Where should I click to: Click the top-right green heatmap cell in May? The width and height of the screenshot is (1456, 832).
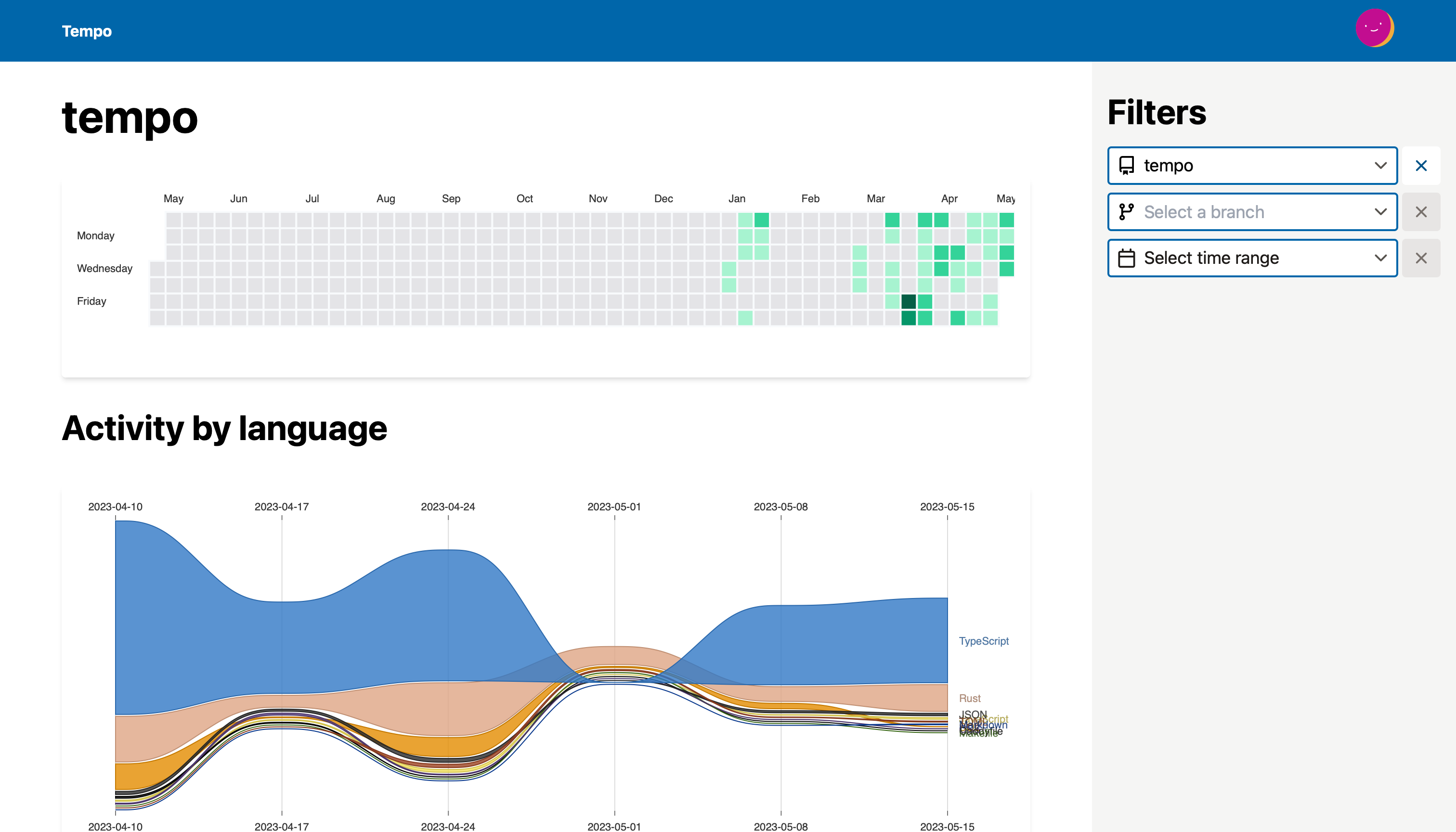point(1006,220)
